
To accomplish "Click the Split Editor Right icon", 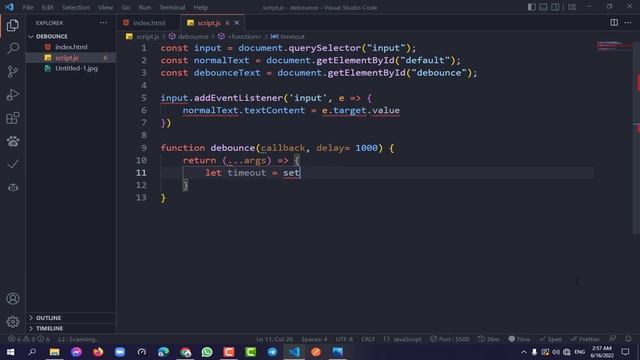I will (x=614, y=23).
